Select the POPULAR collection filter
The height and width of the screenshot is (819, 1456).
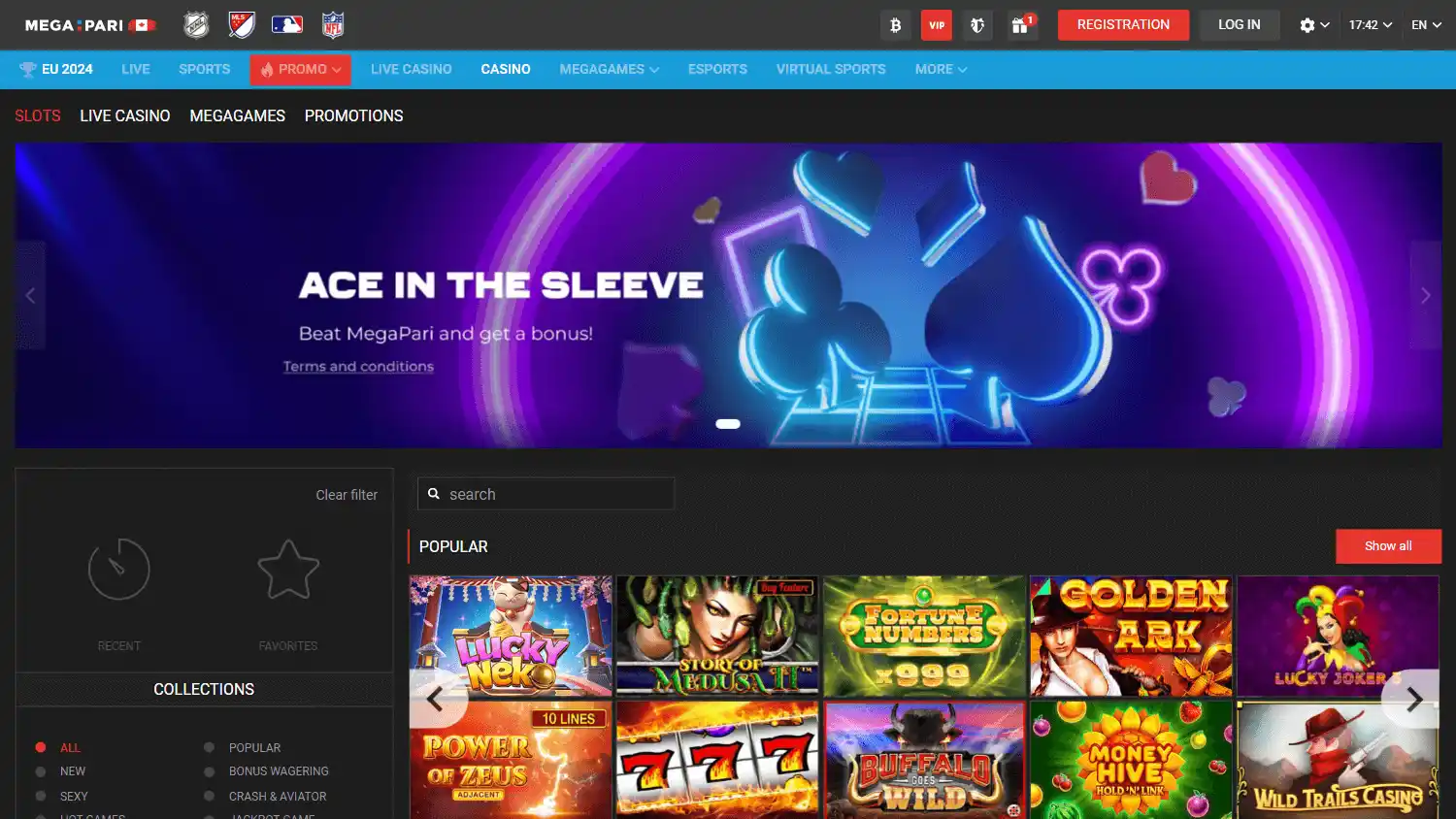243,747
